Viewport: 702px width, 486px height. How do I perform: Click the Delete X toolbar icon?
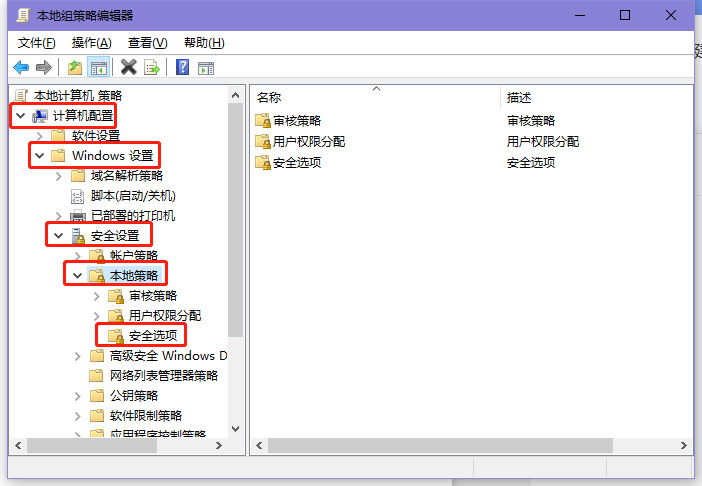point(128,67)
